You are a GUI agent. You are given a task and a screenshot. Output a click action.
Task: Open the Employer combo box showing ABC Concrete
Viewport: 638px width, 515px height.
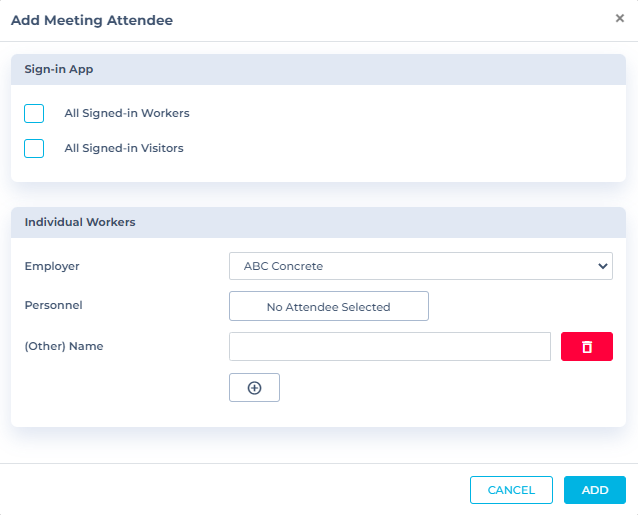410,266
